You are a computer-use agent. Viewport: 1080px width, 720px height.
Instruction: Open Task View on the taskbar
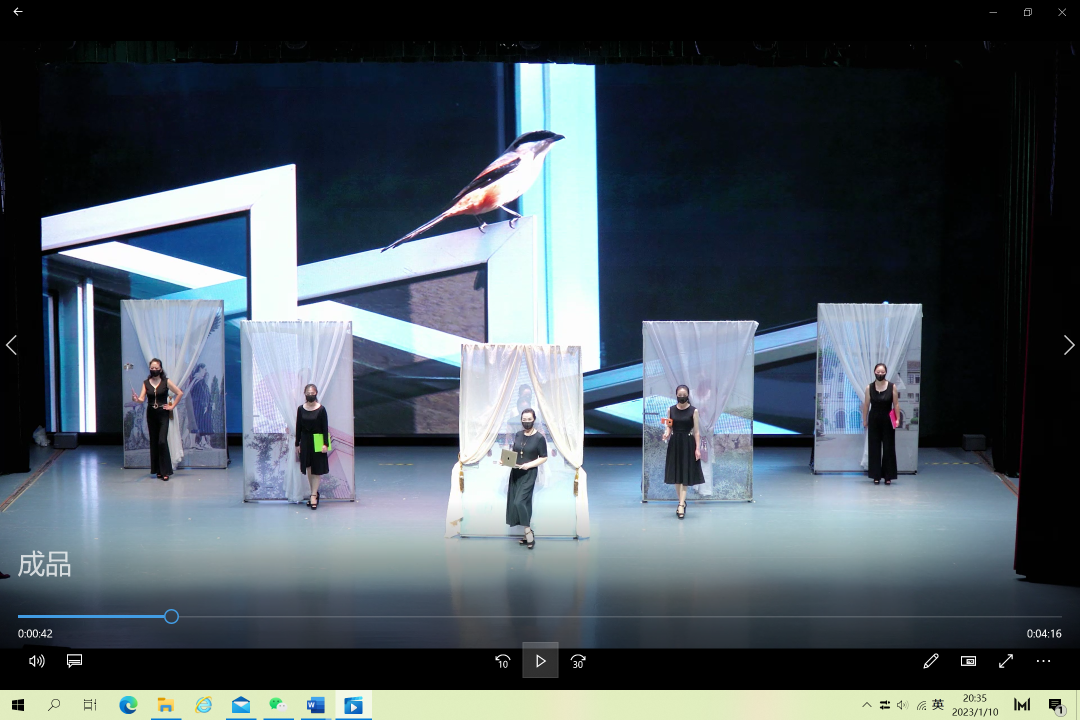point(90,705)
